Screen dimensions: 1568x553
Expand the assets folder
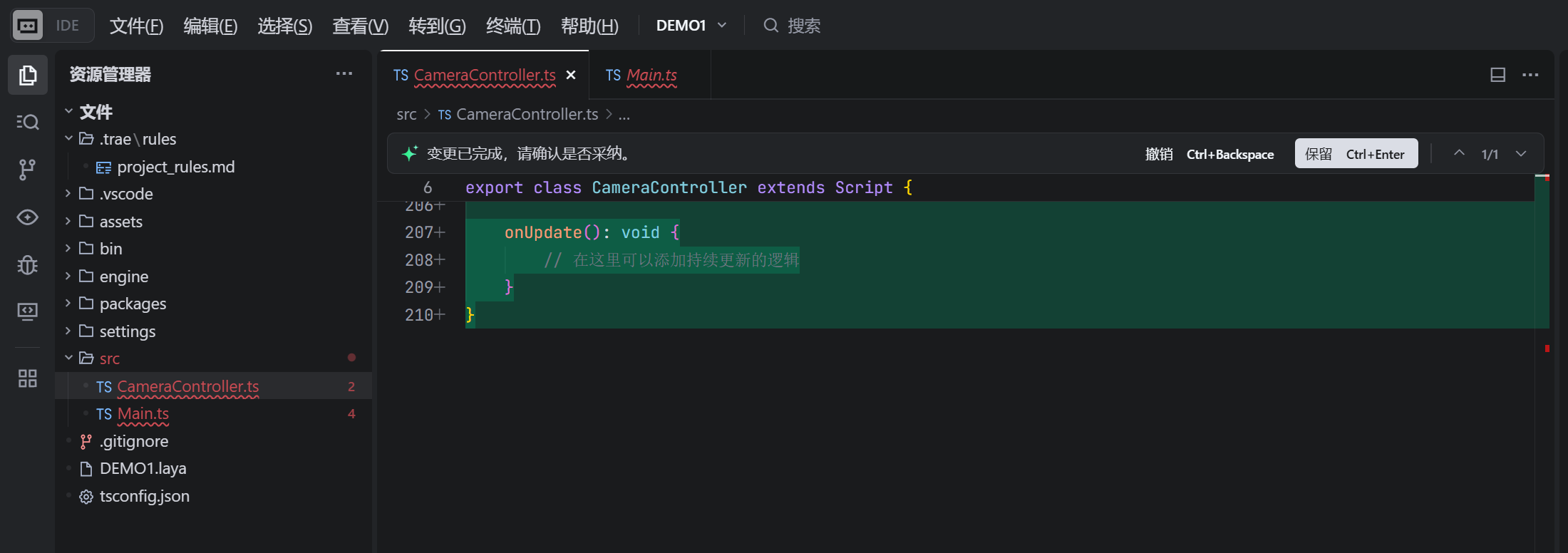120,222
